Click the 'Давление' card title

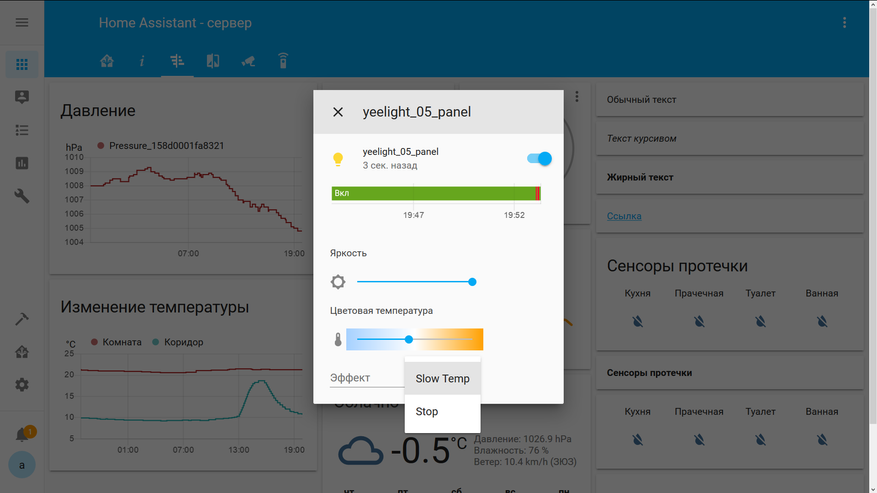pos(98,110)
